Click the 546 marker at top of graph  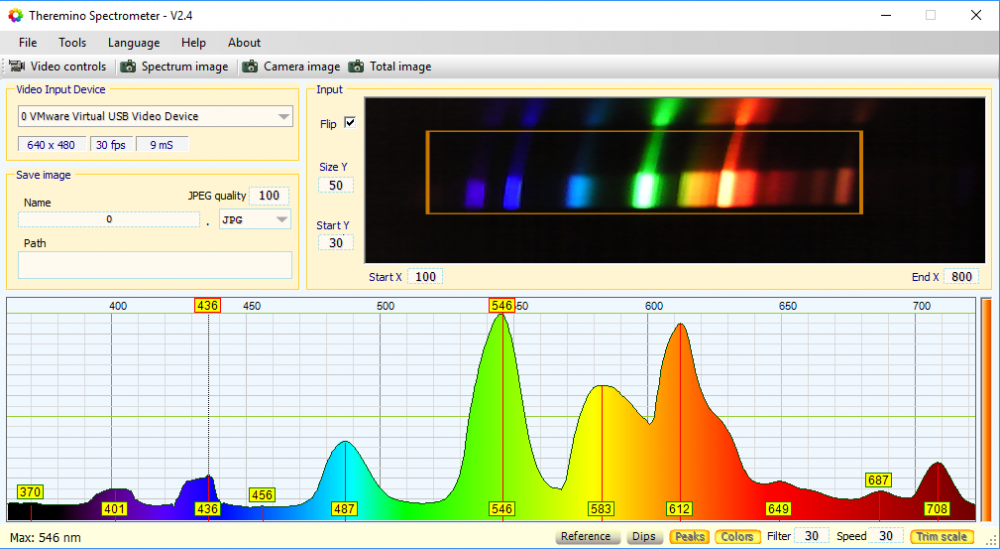click(x=502, y=305)
